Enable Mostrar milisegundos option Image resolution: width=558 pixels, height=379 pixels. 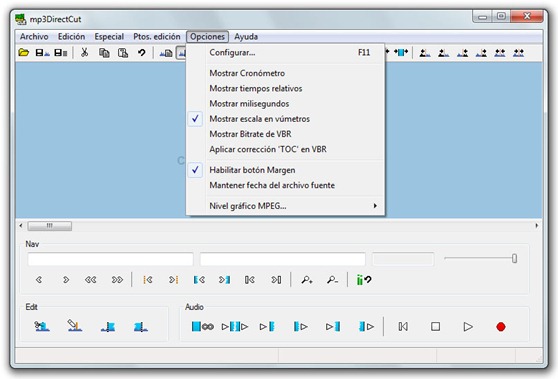[x=285, y=104]
